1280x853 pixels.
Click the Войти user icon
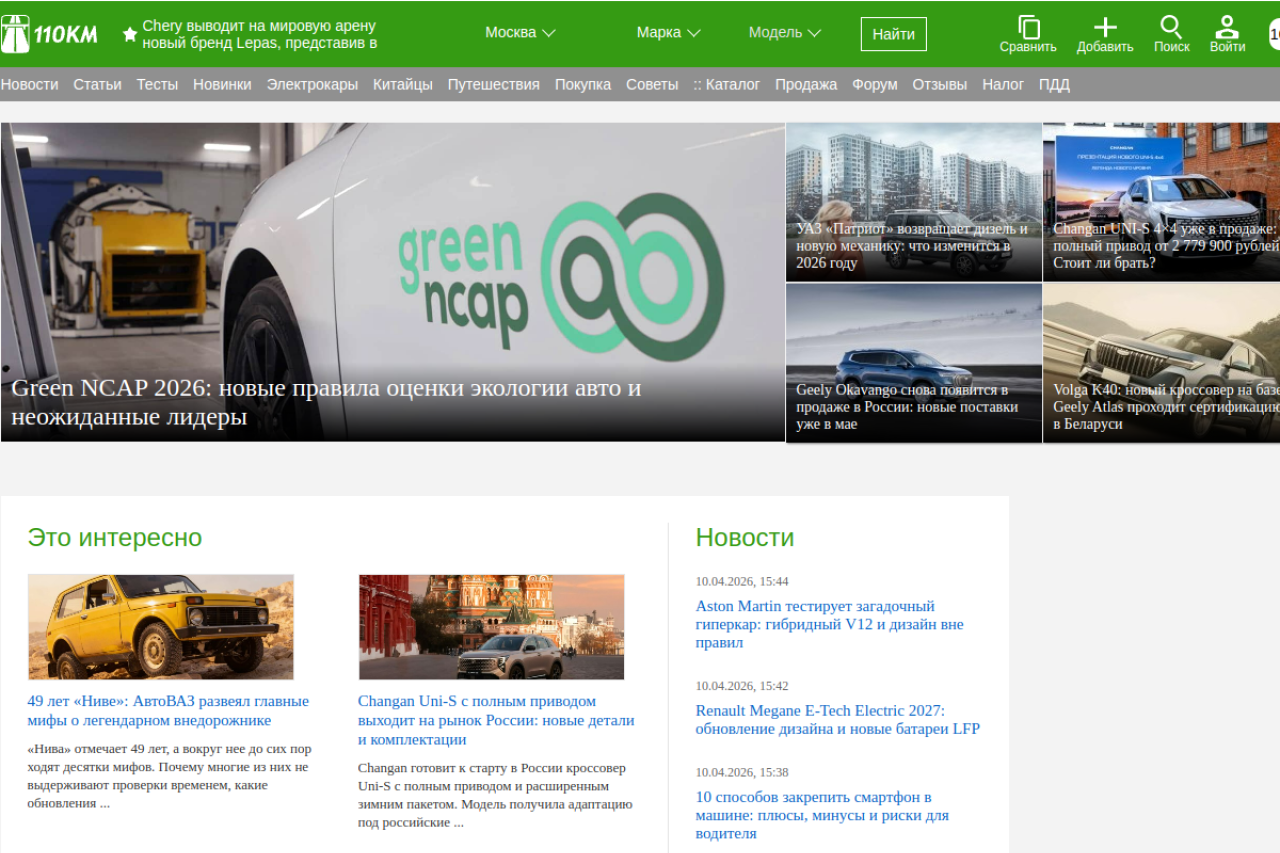point(1227,28)
